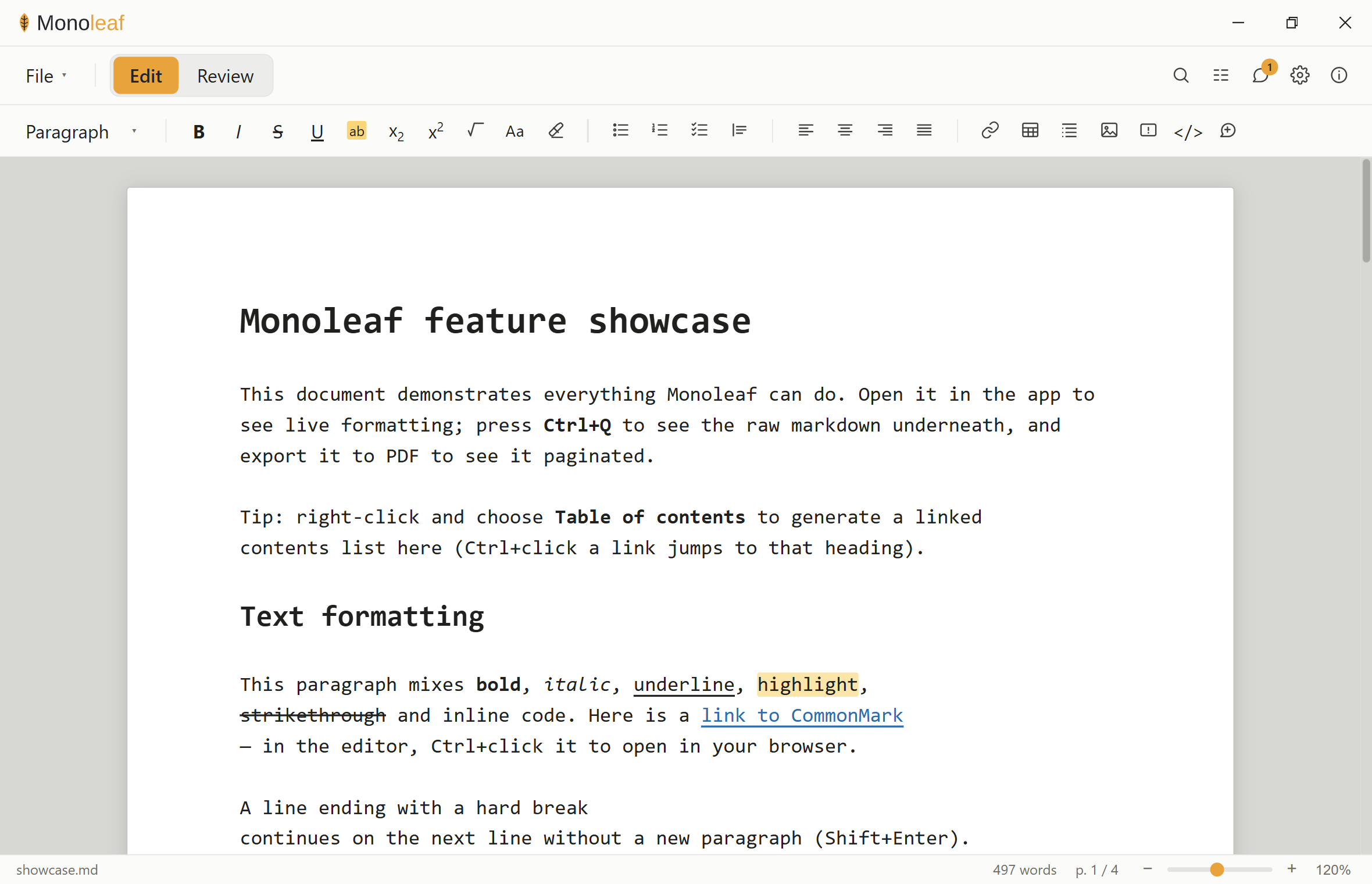Insert a table
The height and width of the screenshot is (884, 1372).
[x=1030, y=130]
